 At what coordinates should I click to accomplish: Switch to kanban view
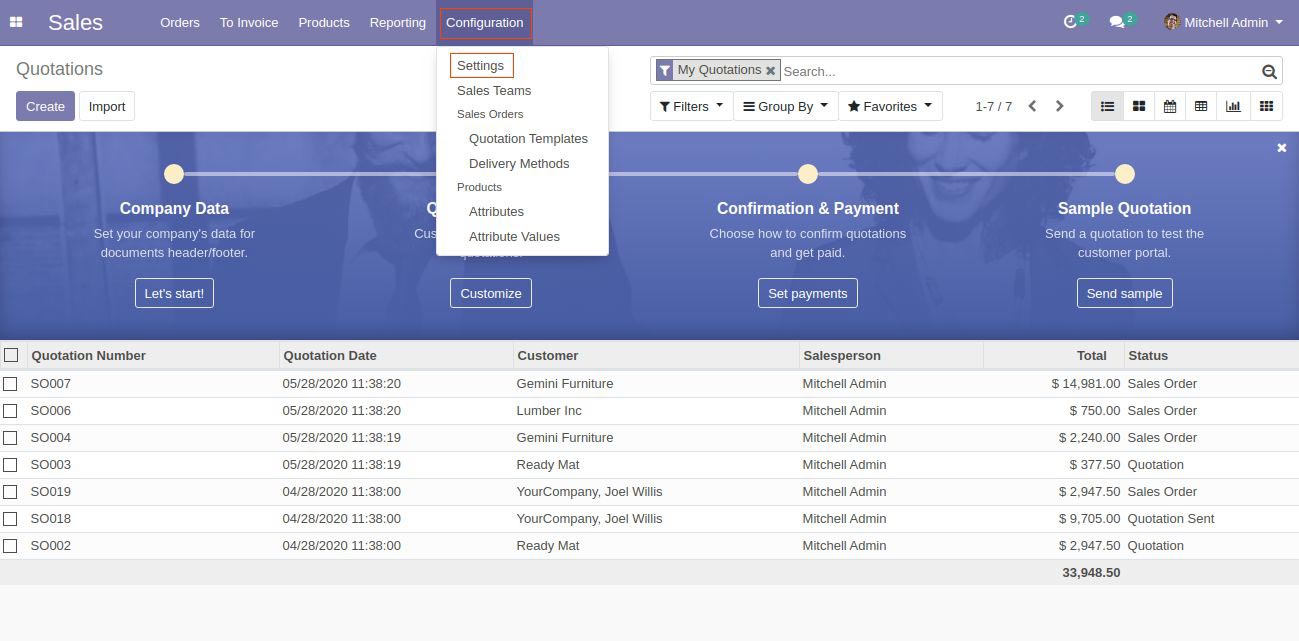tap(1139, 106)
